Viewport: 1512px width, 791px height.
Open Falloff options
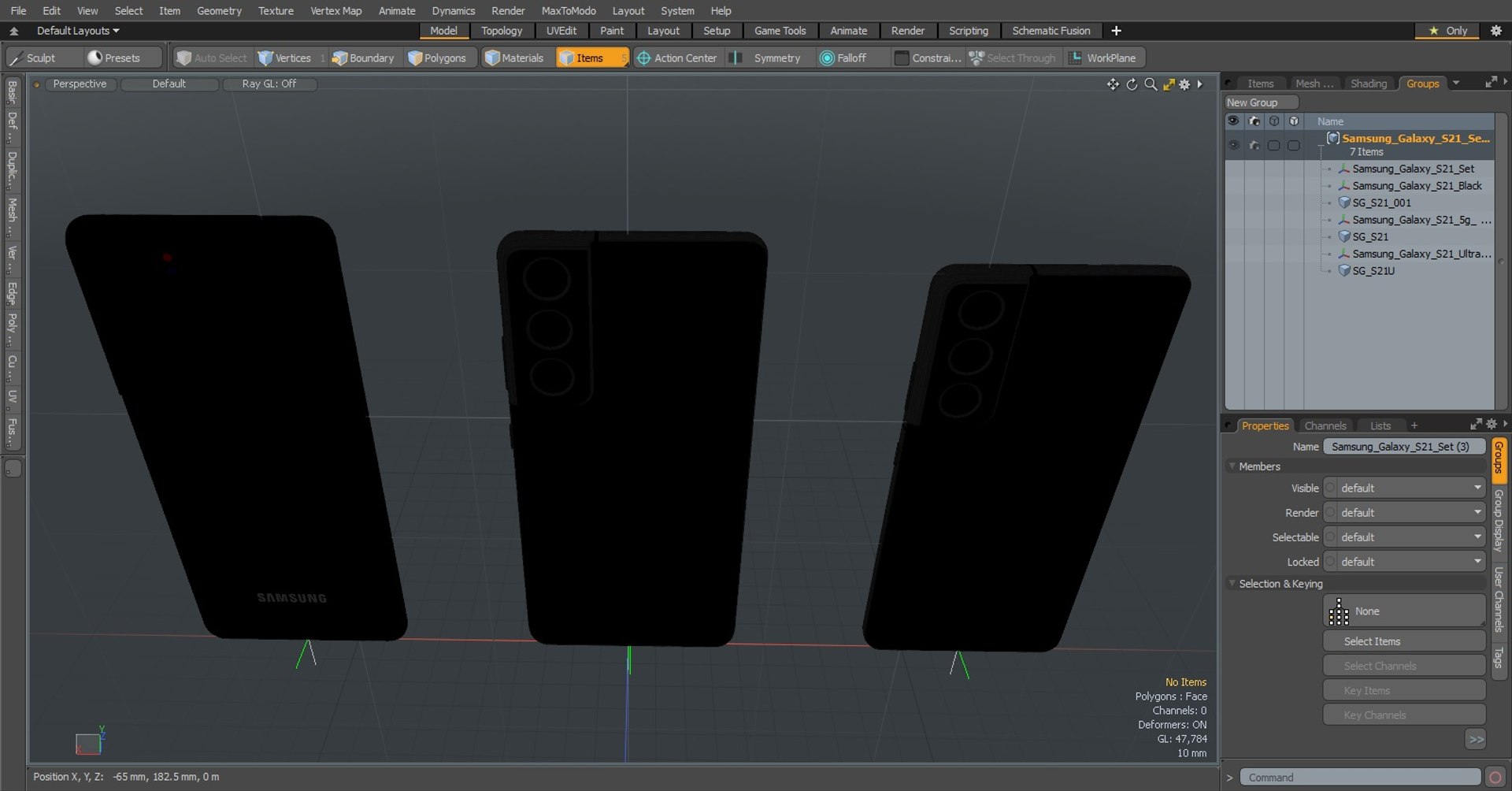[850, 58]
